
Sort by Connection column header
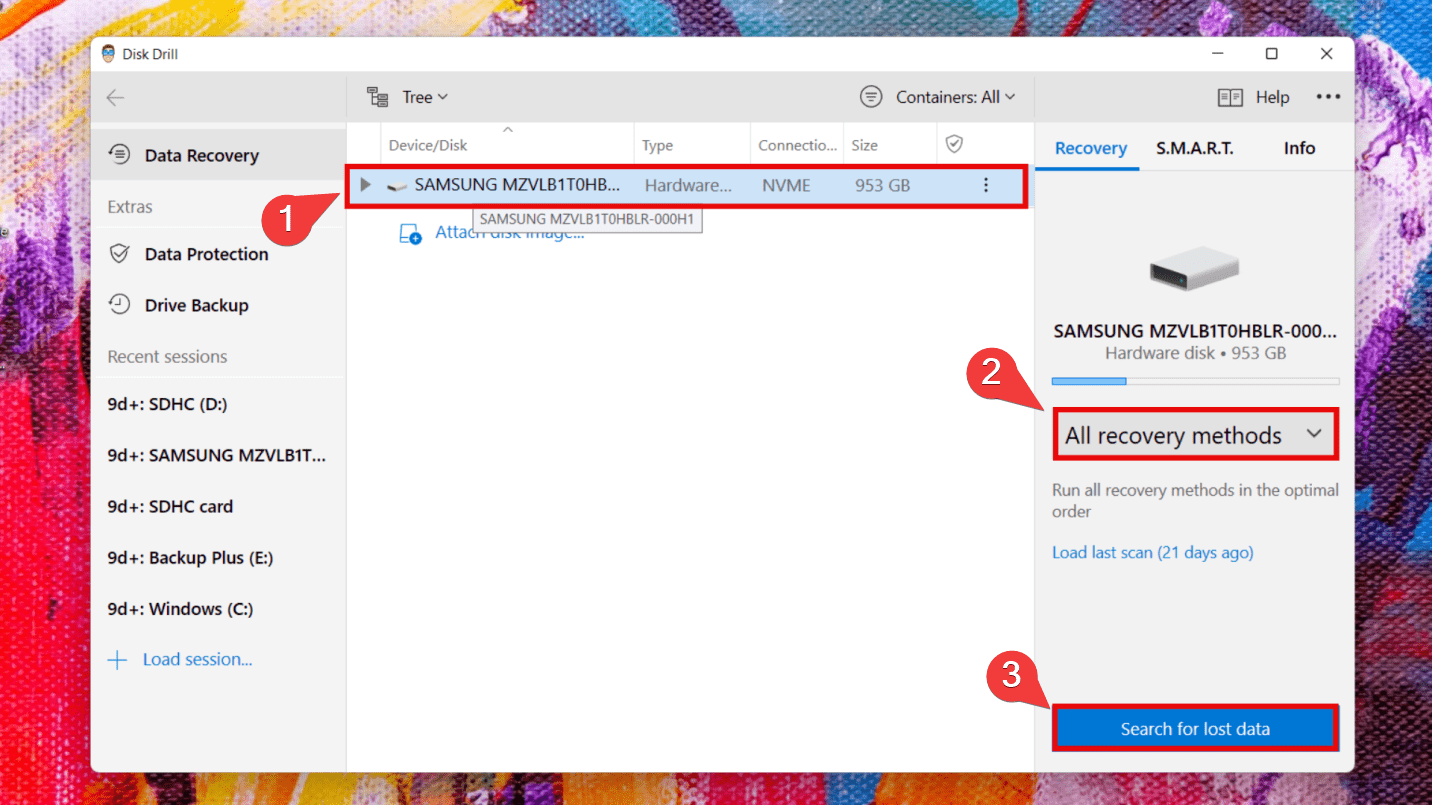(x=797, y=145)
